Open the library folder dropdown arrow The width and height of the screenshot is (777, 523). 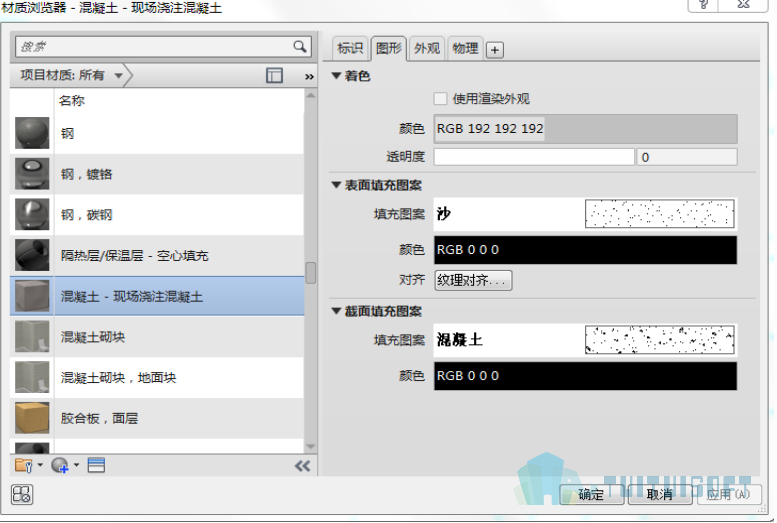pyautogui.click(x=40, y=465)
